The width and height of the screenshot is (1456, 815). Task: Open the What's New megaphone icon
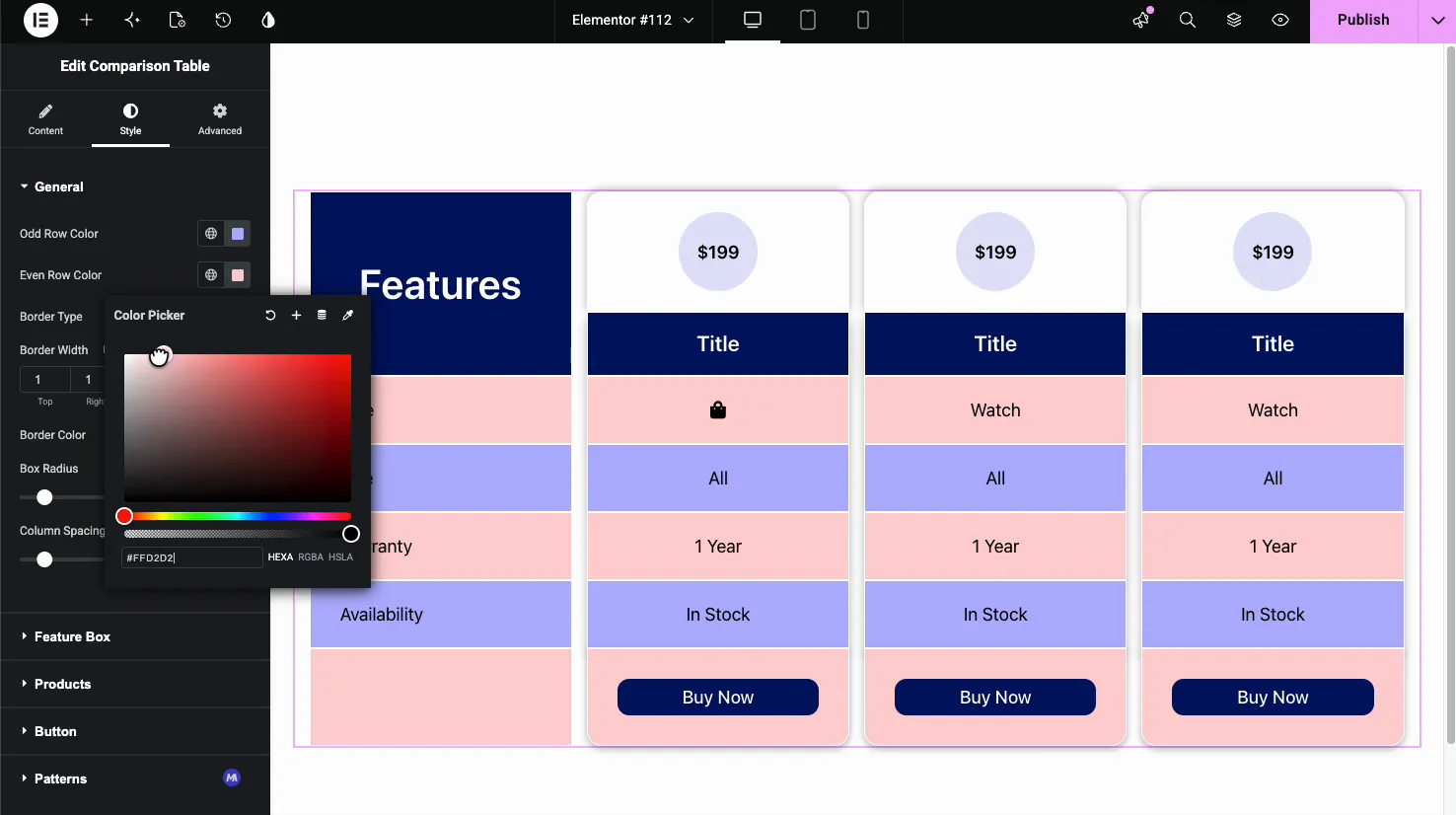point(1141,20)
